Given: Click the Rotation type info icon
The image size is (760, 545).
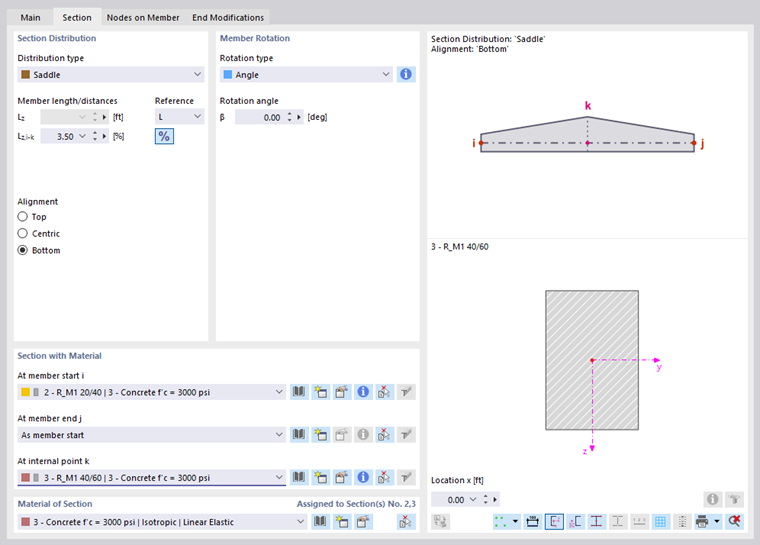Looking at the screenshot, I should 406,74.
